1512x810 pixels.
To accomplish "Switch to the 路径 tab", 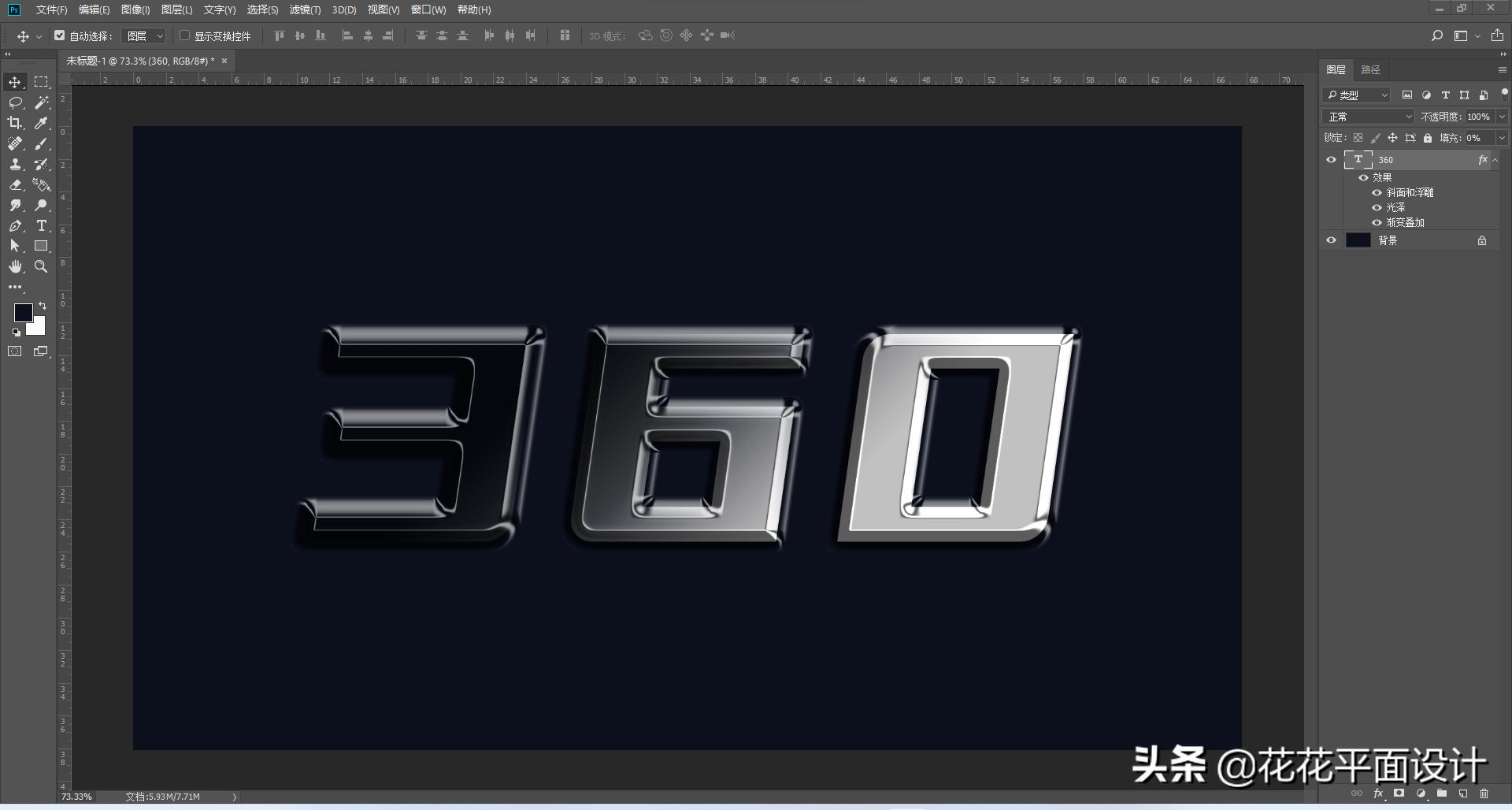I will (x=1370, y=69).
